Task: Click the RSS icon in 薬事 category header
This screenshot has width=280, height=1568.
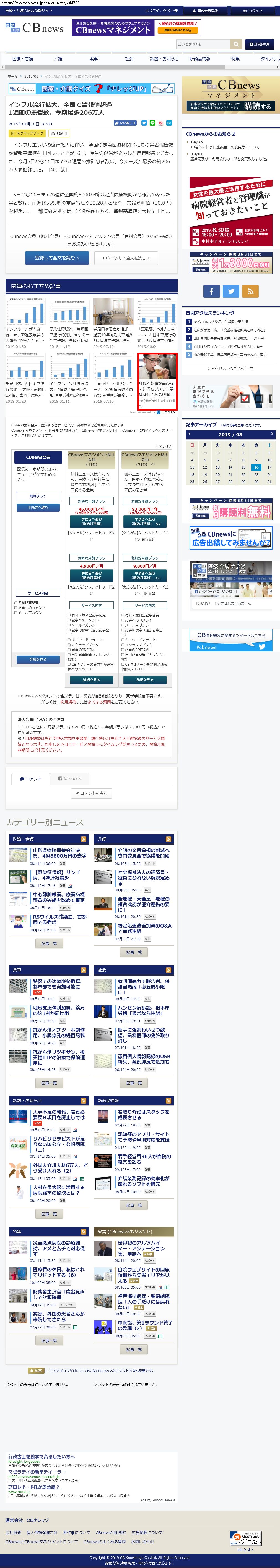Action: pyautogui.click(x=84, y=970)
